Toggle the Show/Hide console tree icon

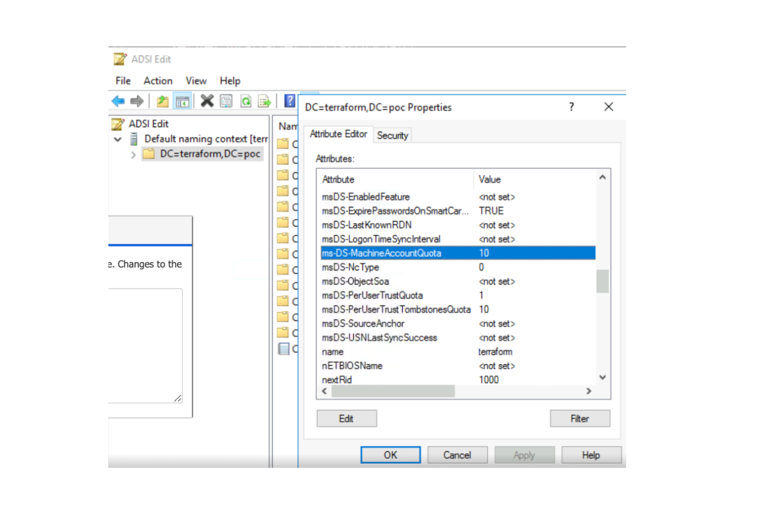[x=182, y=101]
